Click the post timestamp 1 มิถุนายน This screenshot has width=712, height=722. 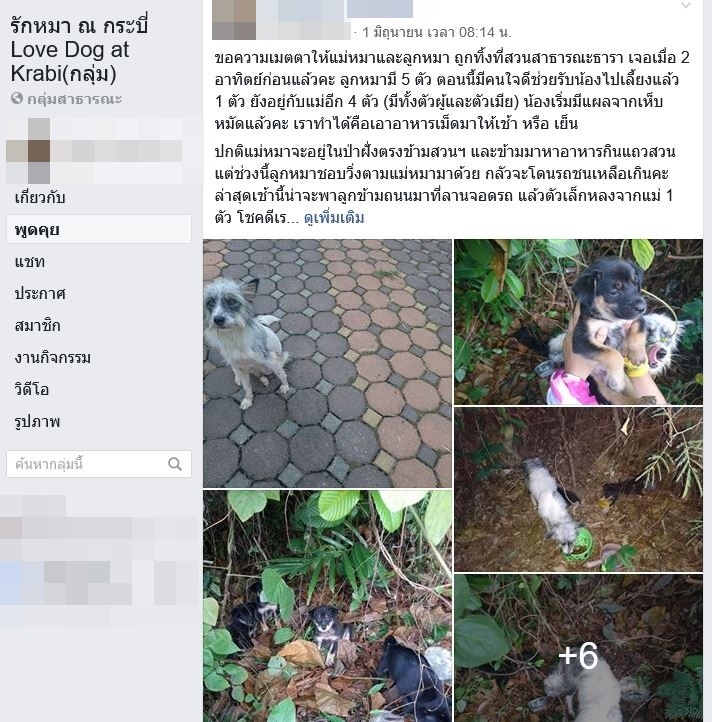click(437, 32)
